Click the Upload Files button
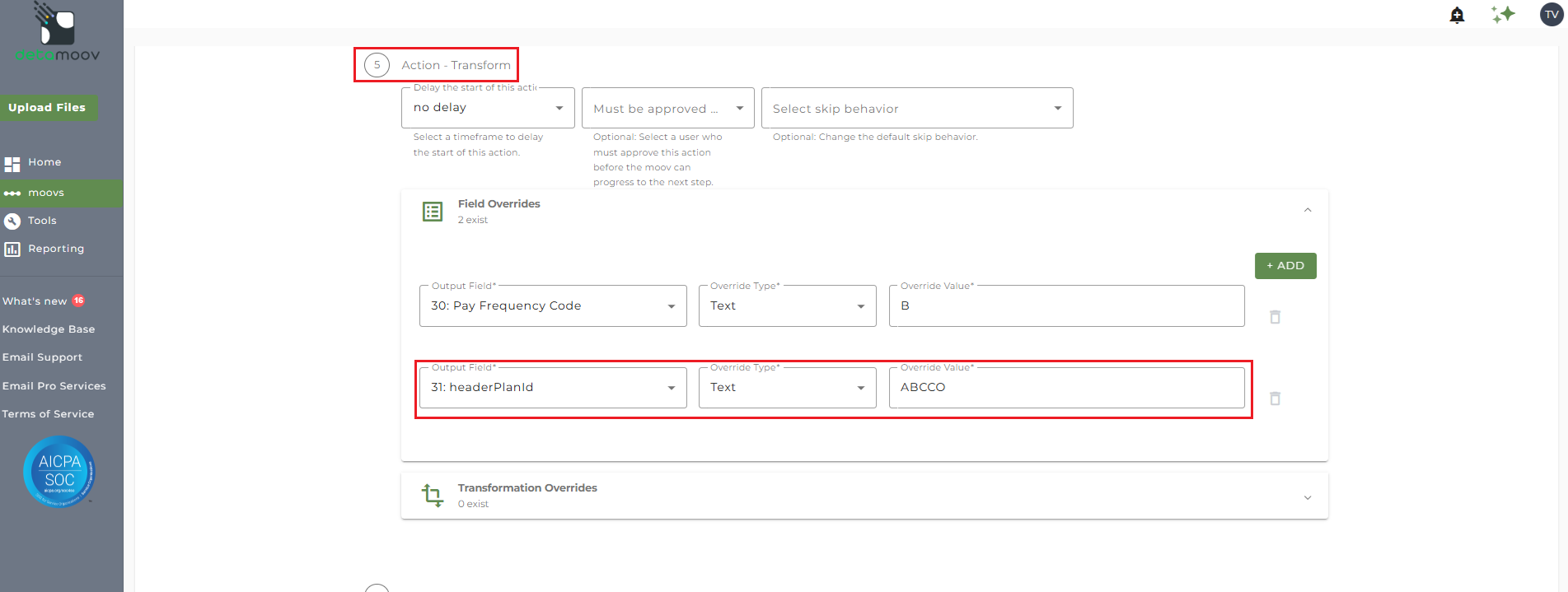This screenshot has width=1568, height=592. 48,108
